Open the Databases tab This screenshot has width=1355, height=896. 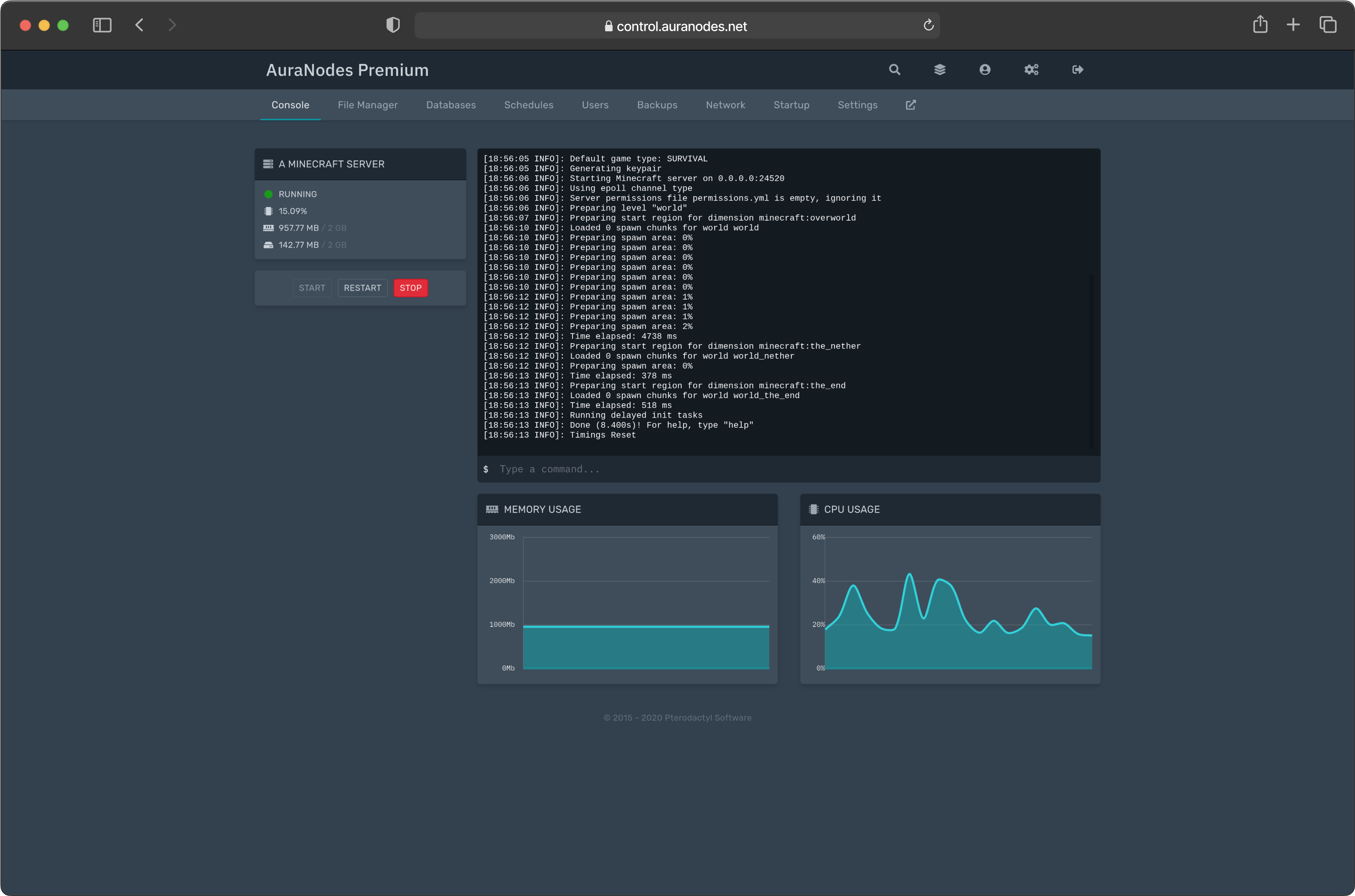pyautogui.click(x=451, y=104)
